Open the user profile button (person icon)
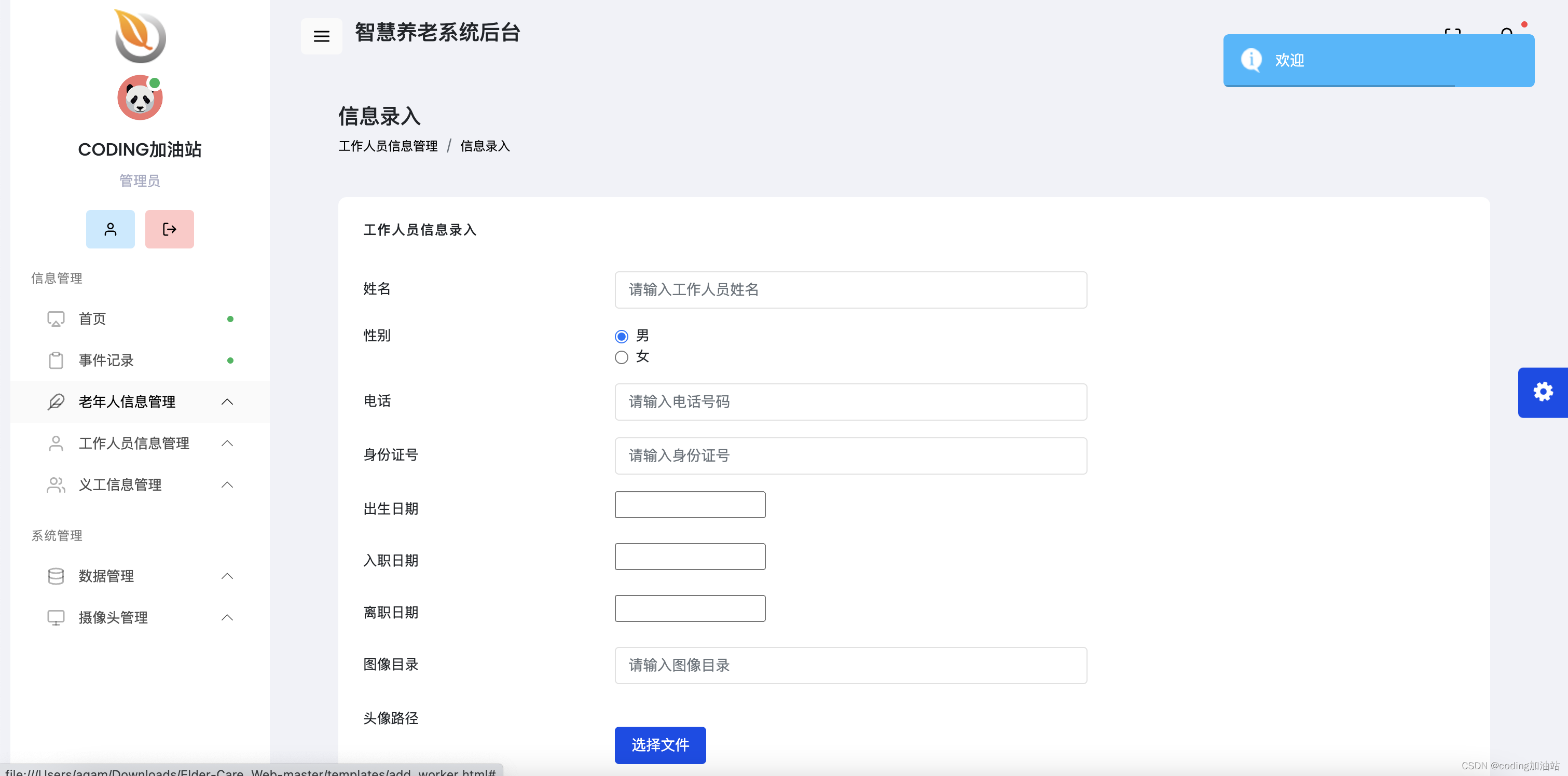 pyautogui.click(x=110, y=229)
